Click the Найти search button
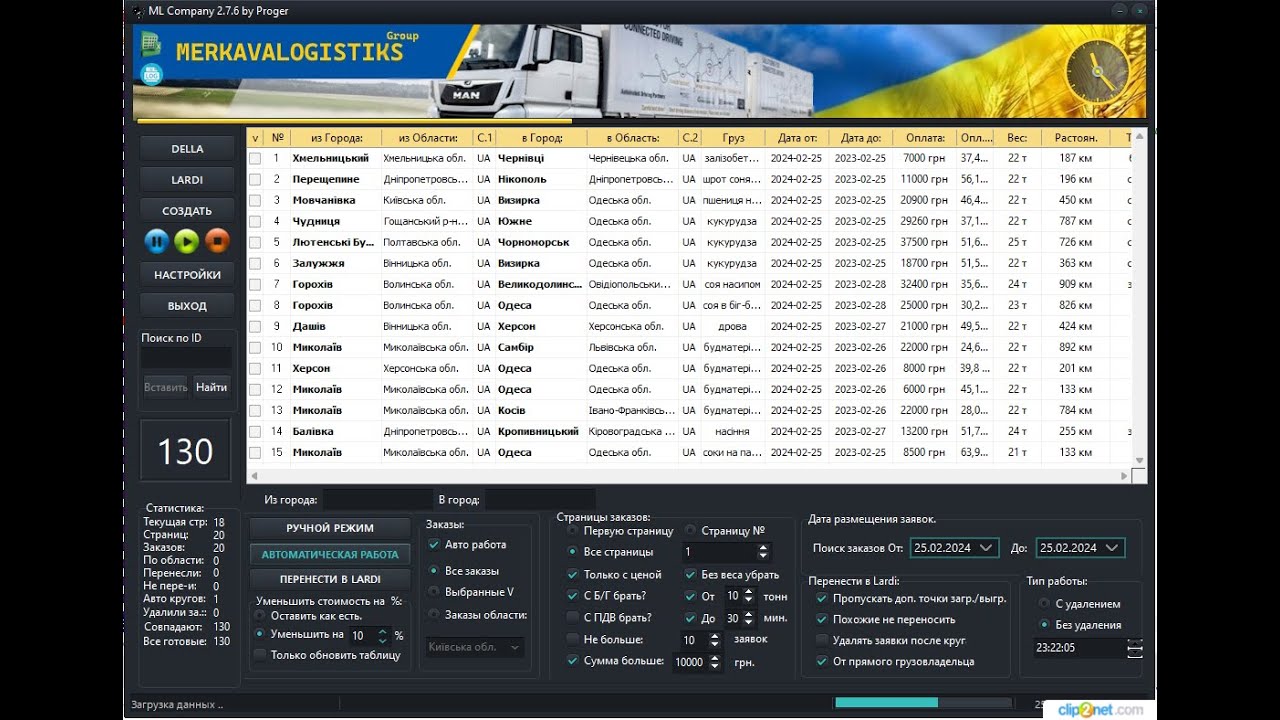 [x=211, y=387]
